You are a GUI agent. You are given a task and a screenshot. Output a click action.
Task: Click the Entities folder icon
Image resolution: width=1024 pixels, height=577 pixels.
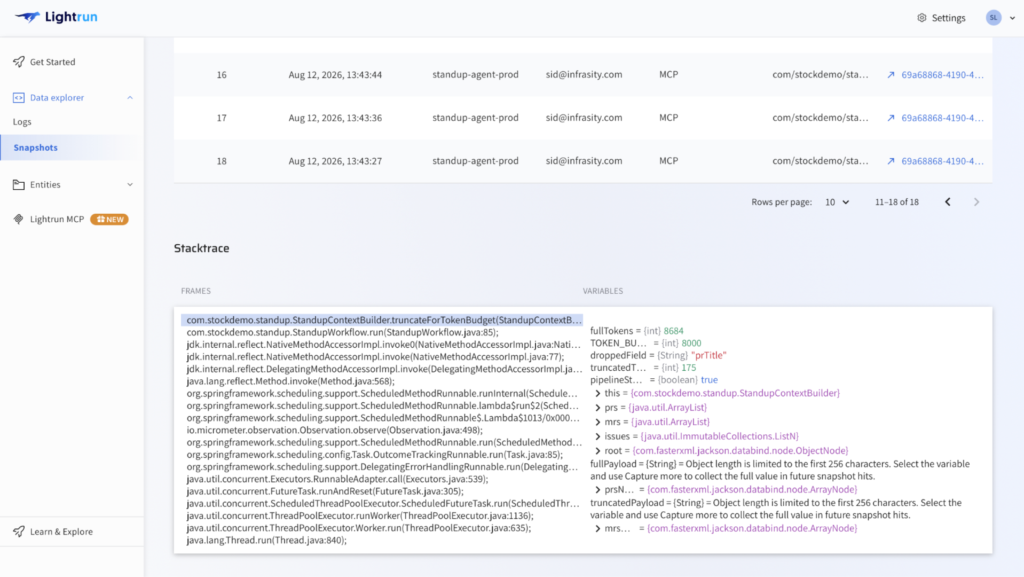click(18, 185)
